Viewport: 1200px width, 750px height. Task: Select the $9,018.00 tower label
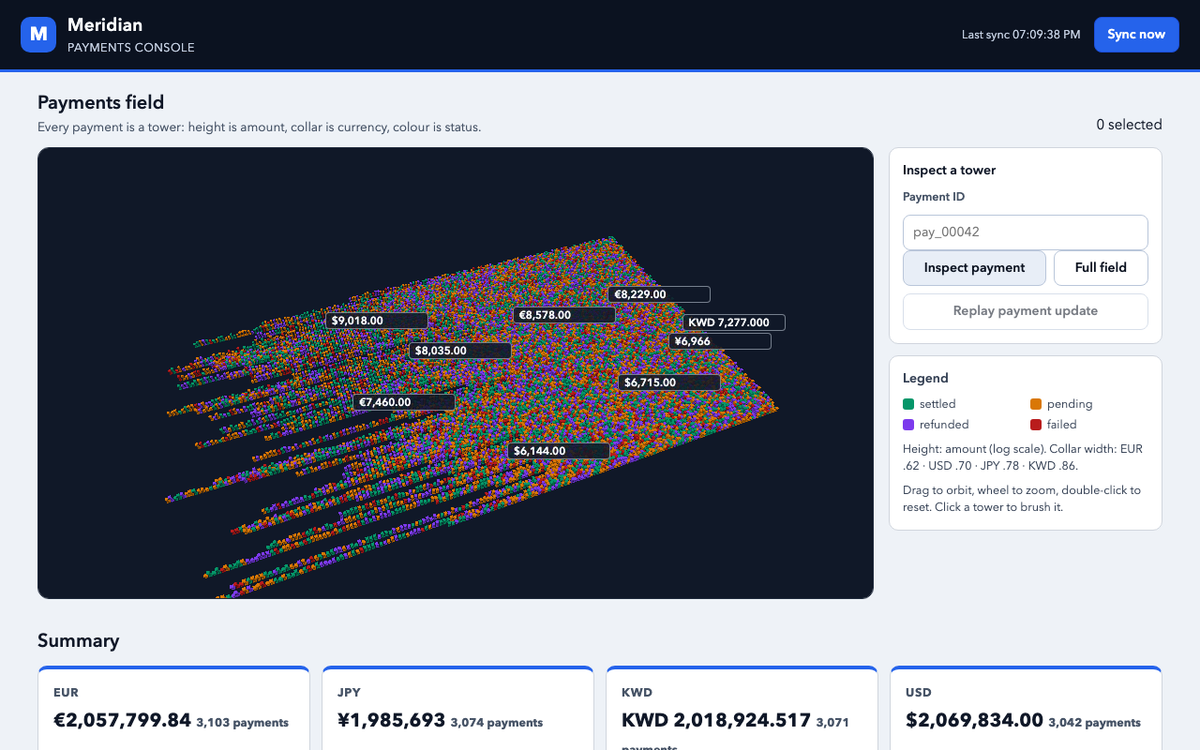(x=376, y=321)
